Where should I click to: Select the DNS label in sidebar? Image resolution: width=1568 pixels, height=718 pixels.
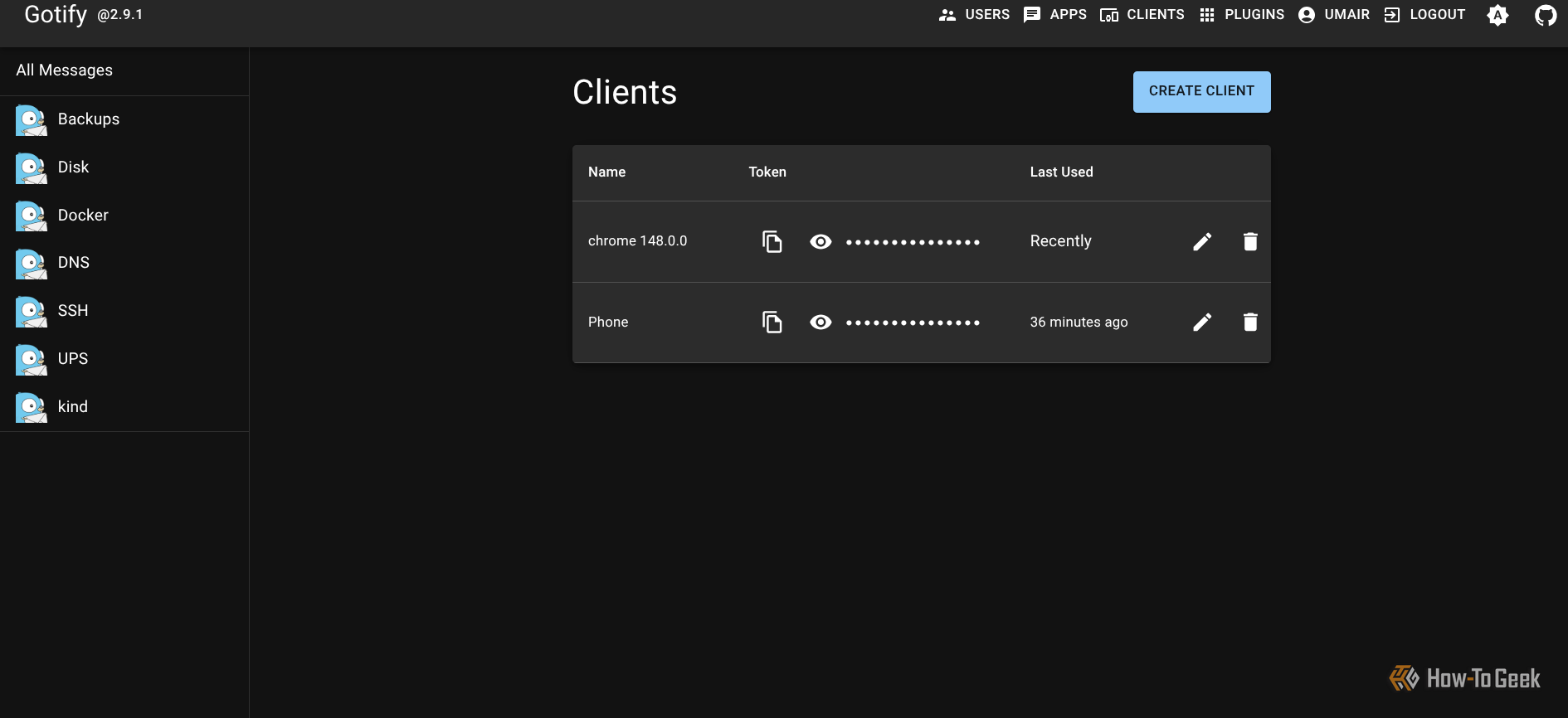(74, 263)
